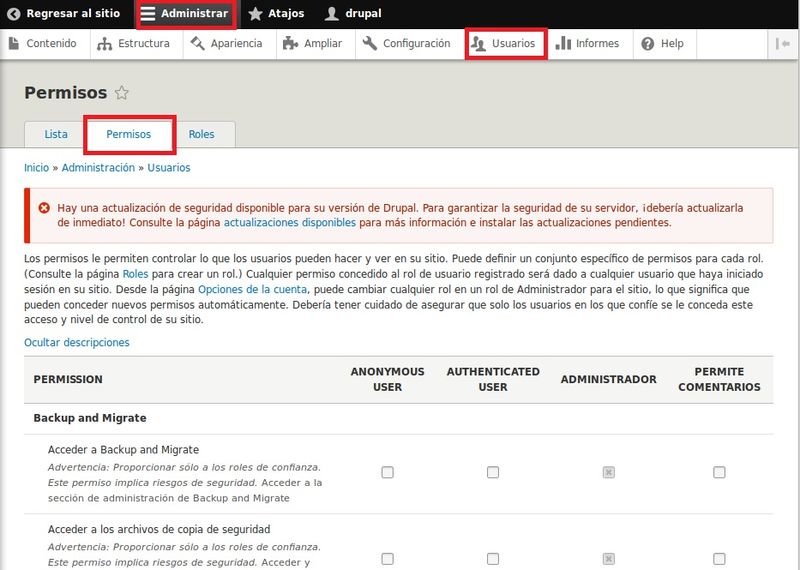Click the star icon beside Atajos

point(256,14)
